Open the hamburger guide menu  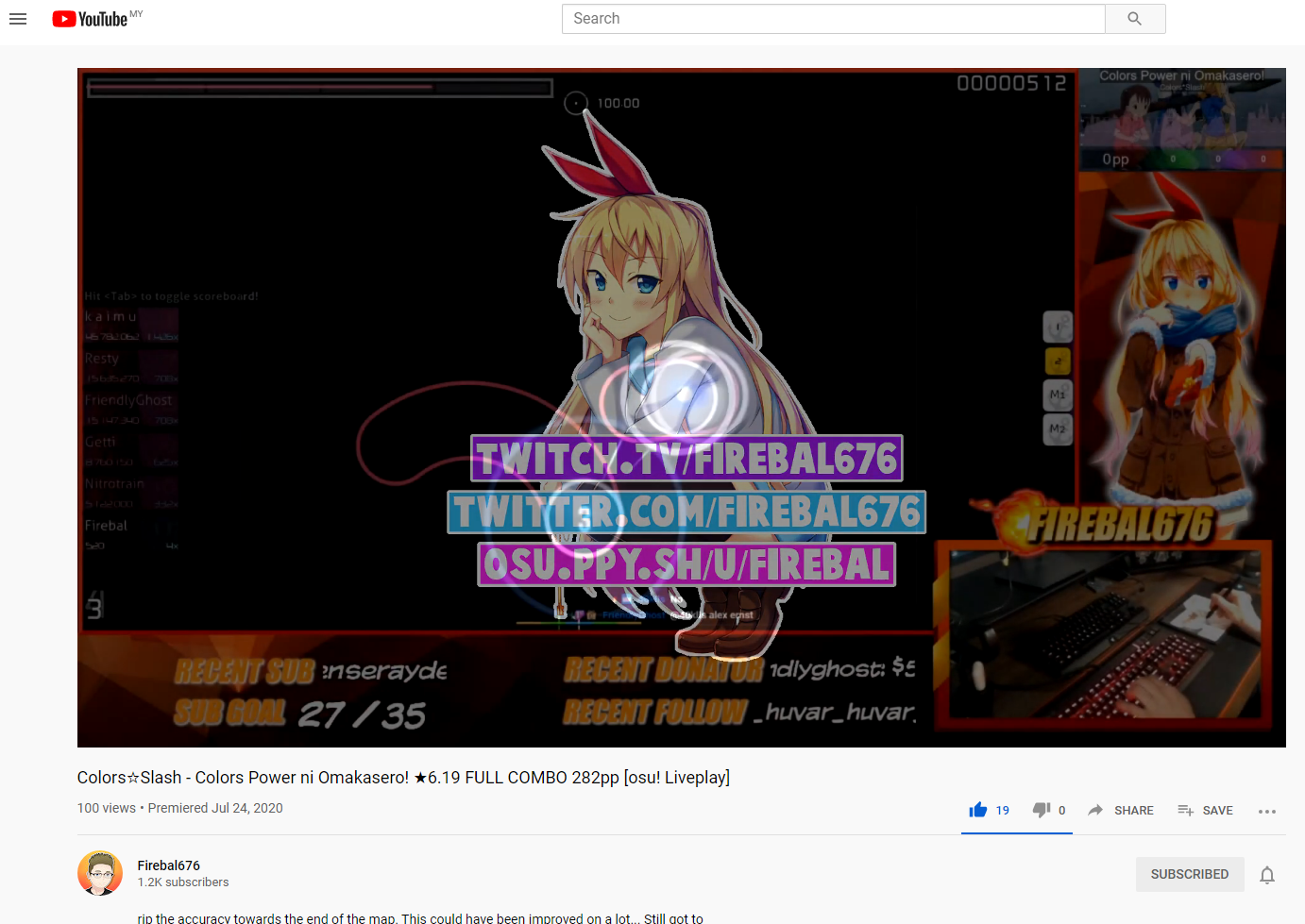coord(18,19)
